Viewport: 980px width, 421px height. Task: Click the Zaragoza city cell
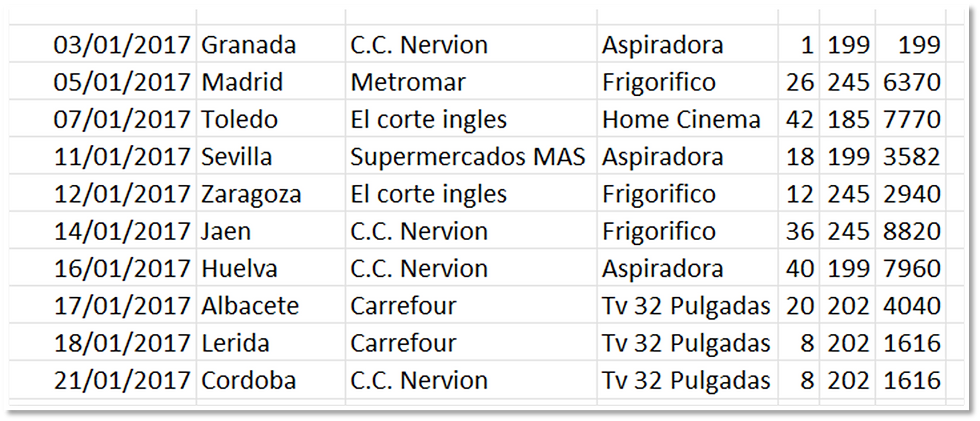pos(271,194)
